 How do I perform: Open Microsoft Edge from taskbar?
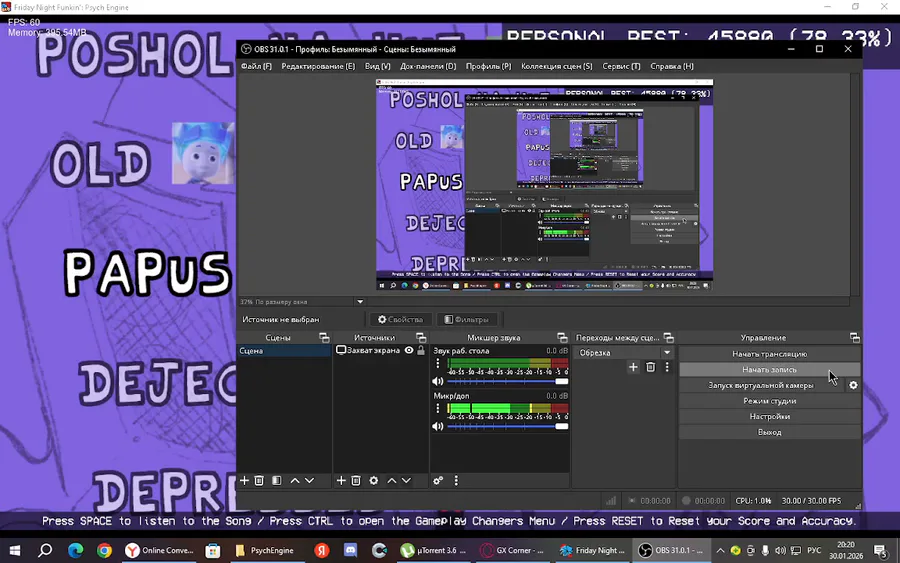(75, 550)
